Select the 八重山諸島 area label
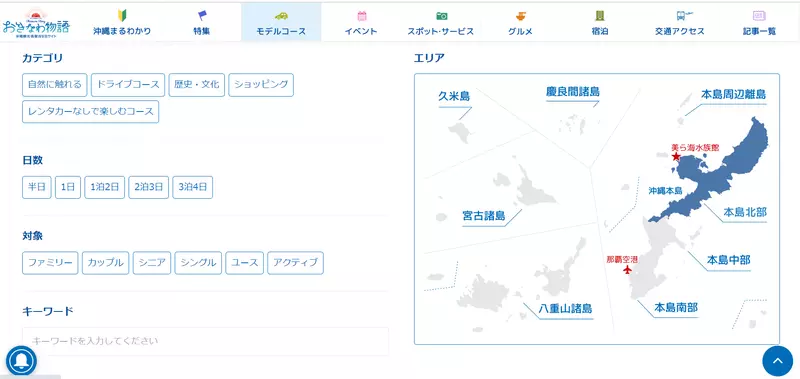 coord(566,309)
